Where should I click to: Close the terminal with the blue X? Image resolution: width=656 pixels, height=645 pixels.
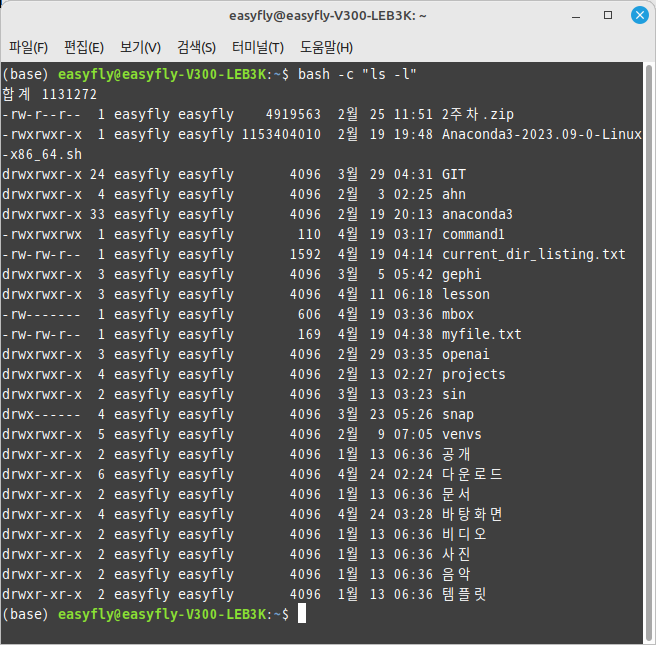click(640, 15)
